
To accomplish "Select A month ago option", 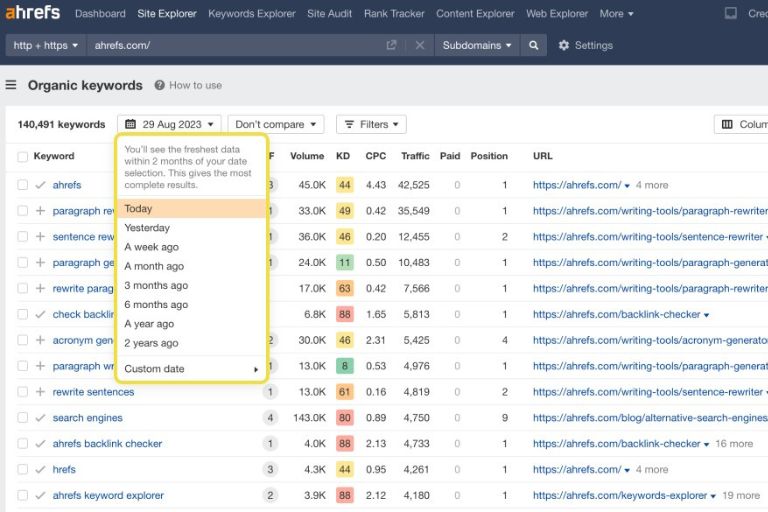I will [x=191, y=266].
